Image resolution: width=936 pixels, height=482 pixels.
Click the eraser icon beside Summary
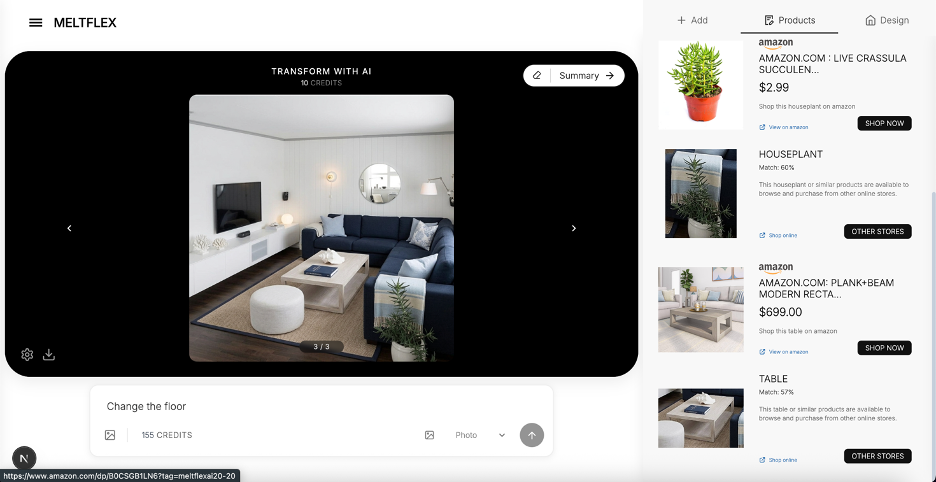point(537,76)
